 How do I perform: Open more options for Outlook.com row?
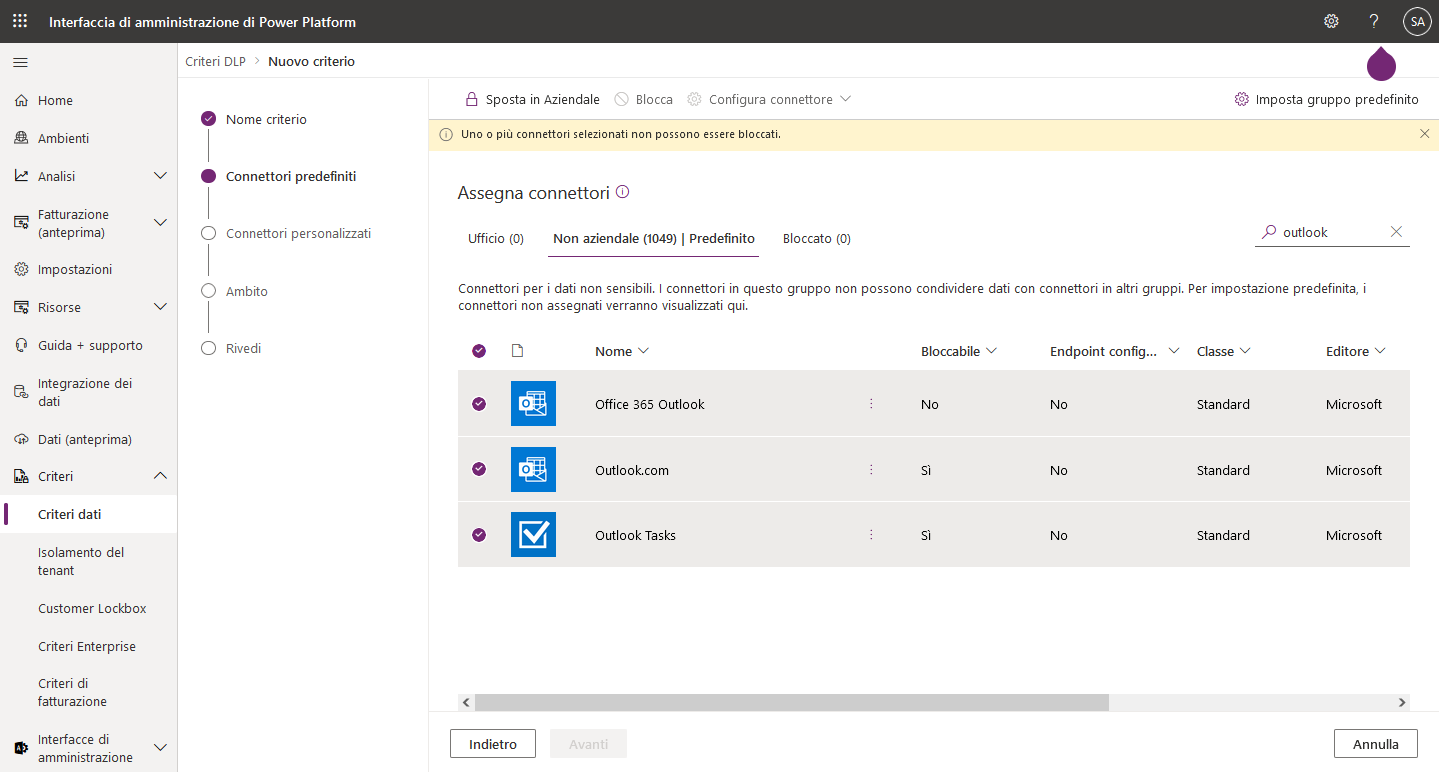(x=871, y=469)
